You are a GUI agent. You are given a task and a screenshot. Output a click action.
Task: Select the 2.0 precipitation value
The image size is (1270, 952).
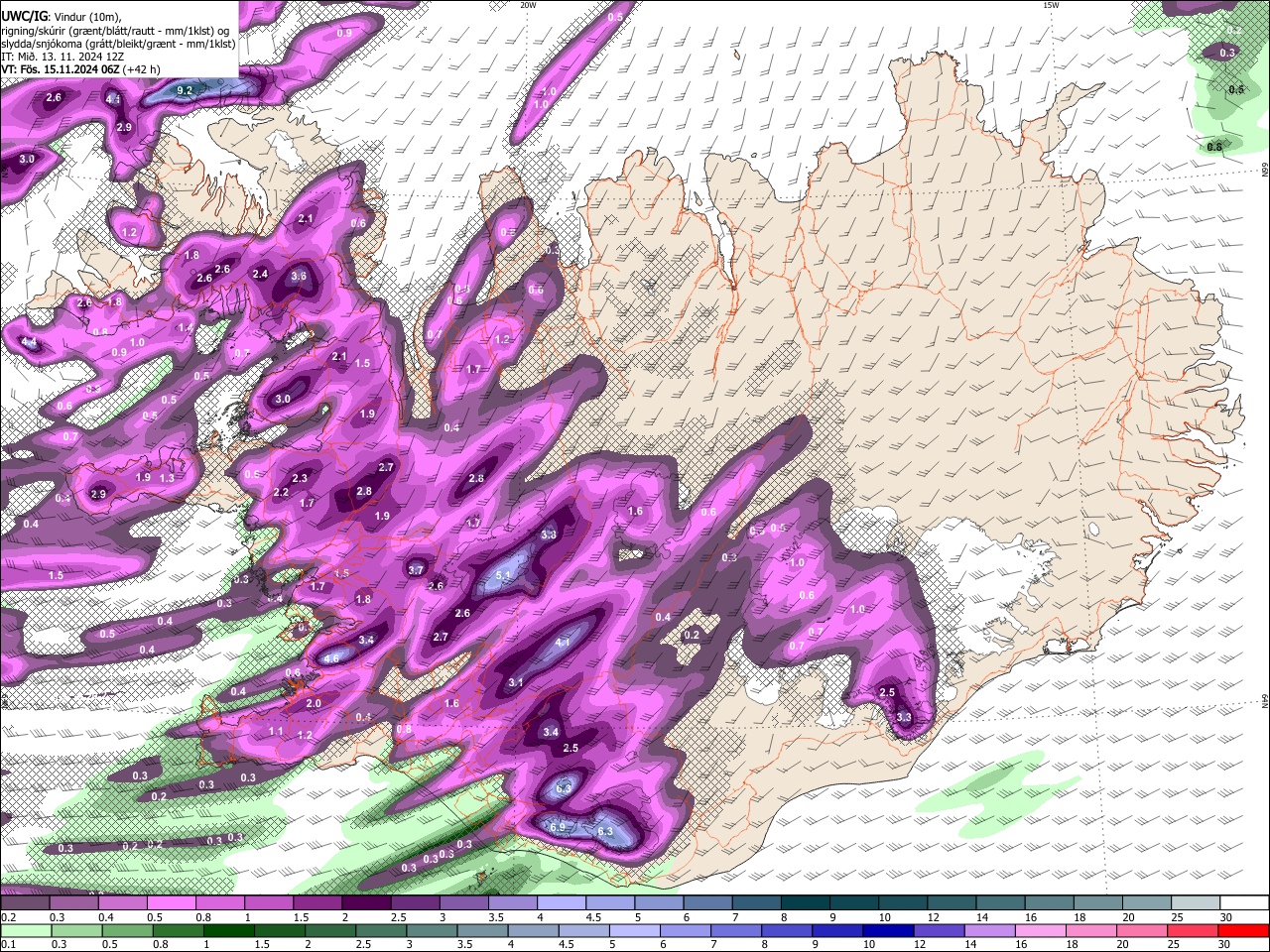(x=314, y=703)
